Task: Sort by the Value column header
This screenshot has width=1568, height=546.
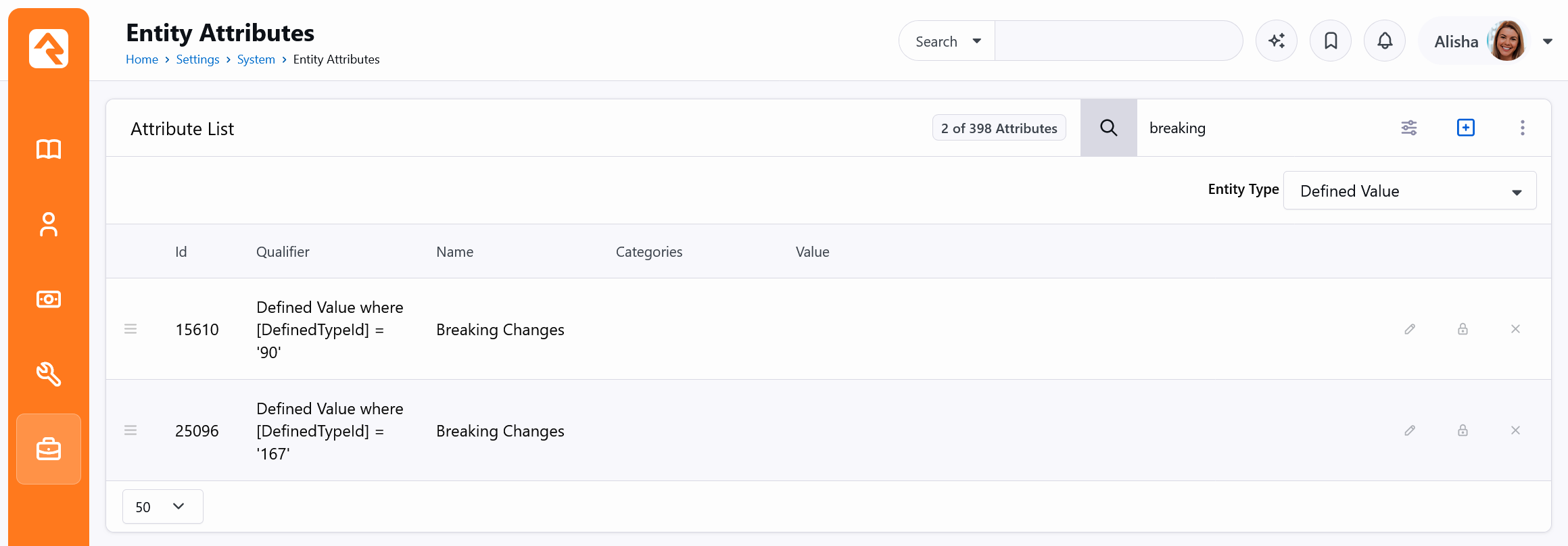Action: click(813, 252)
